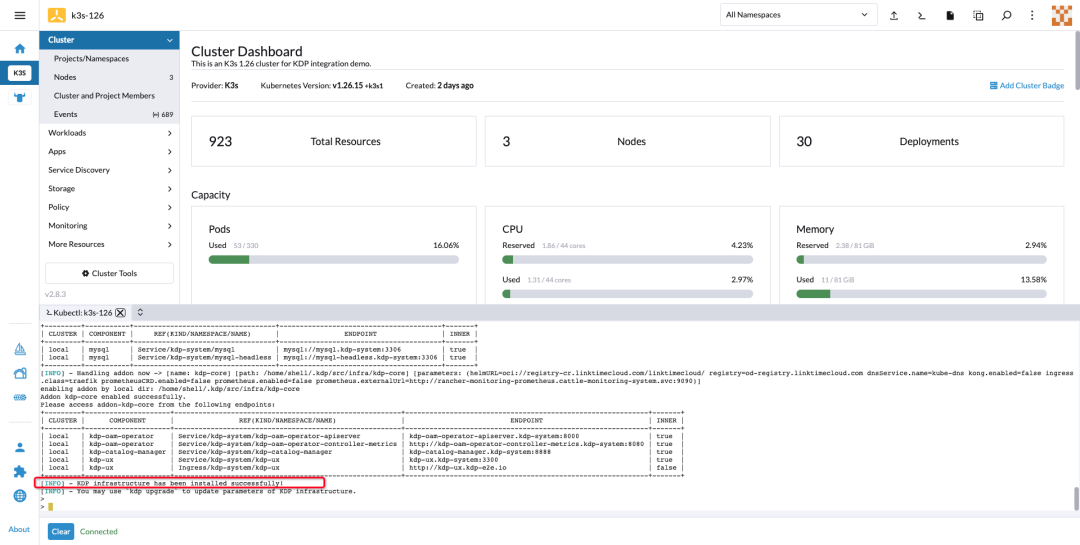Open the Nodes page in sidebar
Screen dimensions: 1080x545
(x=110, y=78)
